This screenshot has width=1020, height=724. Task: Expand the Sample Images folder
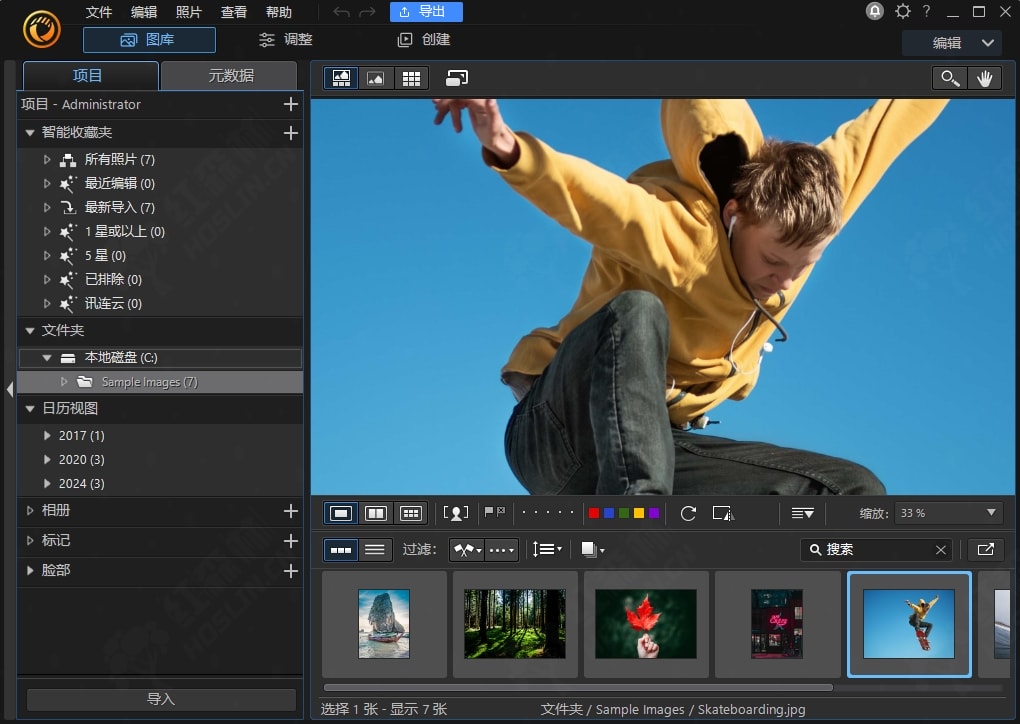click(65, 382)
